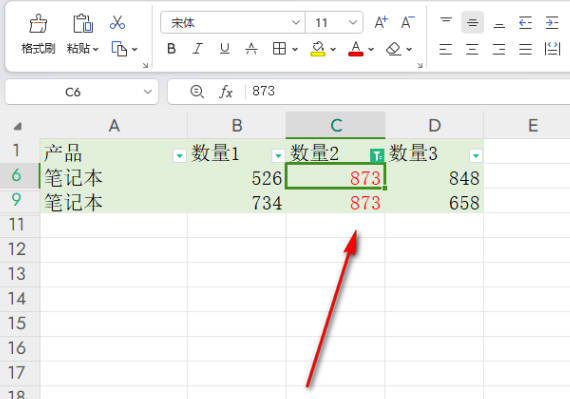
Task: Open the active 数量2 filter button
Action: pos(377,156)
